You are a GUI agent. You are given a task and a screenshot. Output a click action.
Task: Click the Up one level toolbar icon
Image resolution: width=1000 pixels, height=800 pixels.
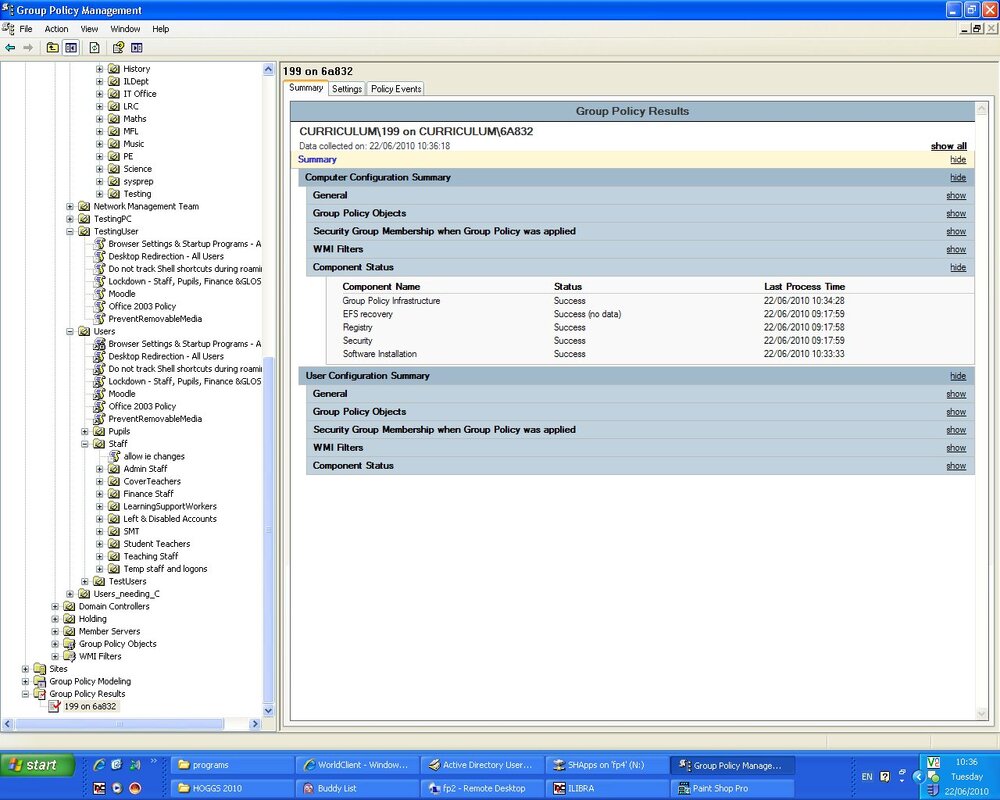[x=52, y=48]
